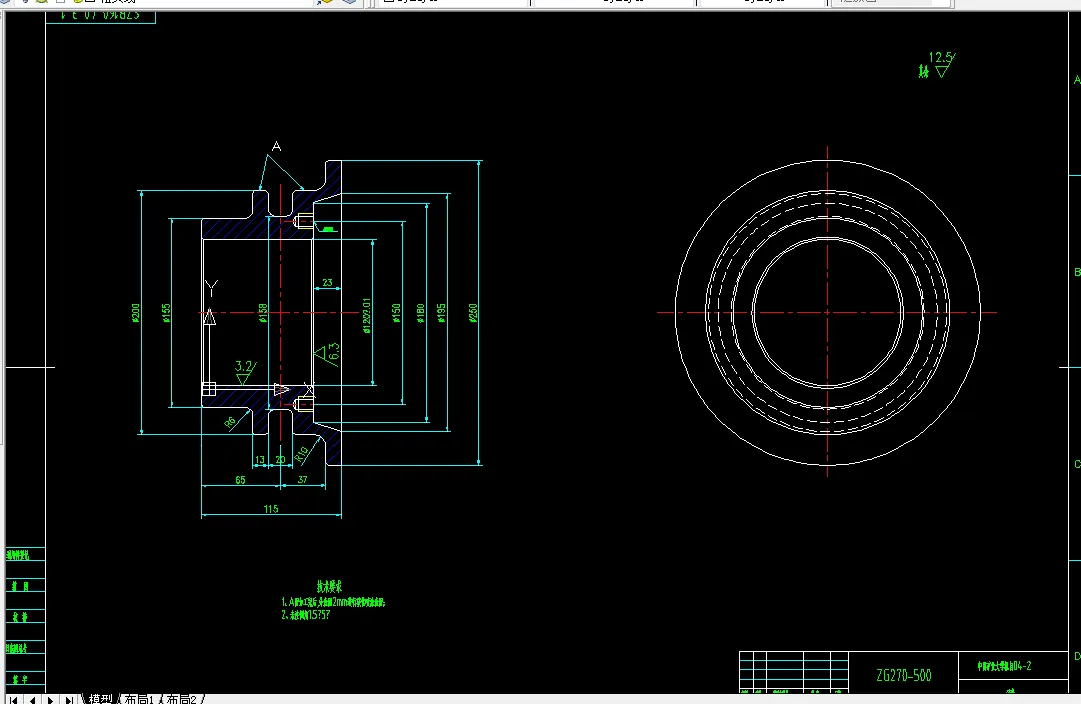Select the 12.5 general roughness symbol
This screenshot has width=1081, height=704.
pyautogui.click(x=941, y=63)
